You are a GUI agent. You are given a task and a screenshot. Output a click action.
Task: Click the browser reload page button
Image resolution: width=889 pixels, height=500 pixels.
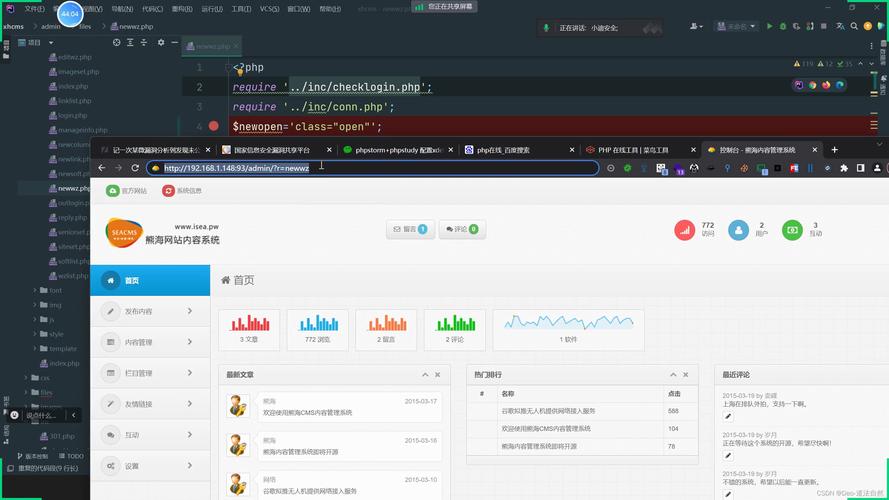[135, 168]
